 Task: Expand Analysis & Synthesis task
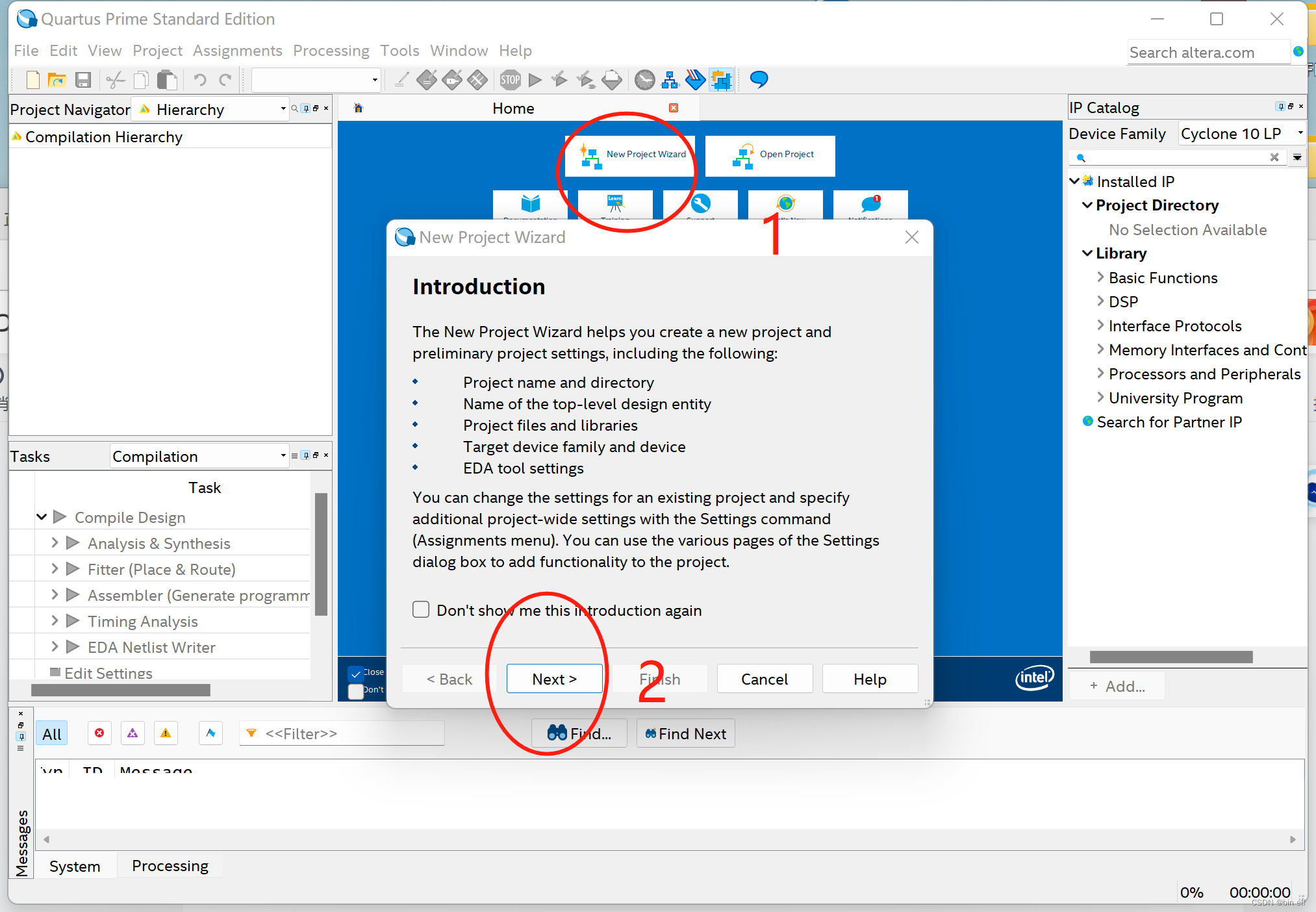pyautogui.click(x=55, y=543)
